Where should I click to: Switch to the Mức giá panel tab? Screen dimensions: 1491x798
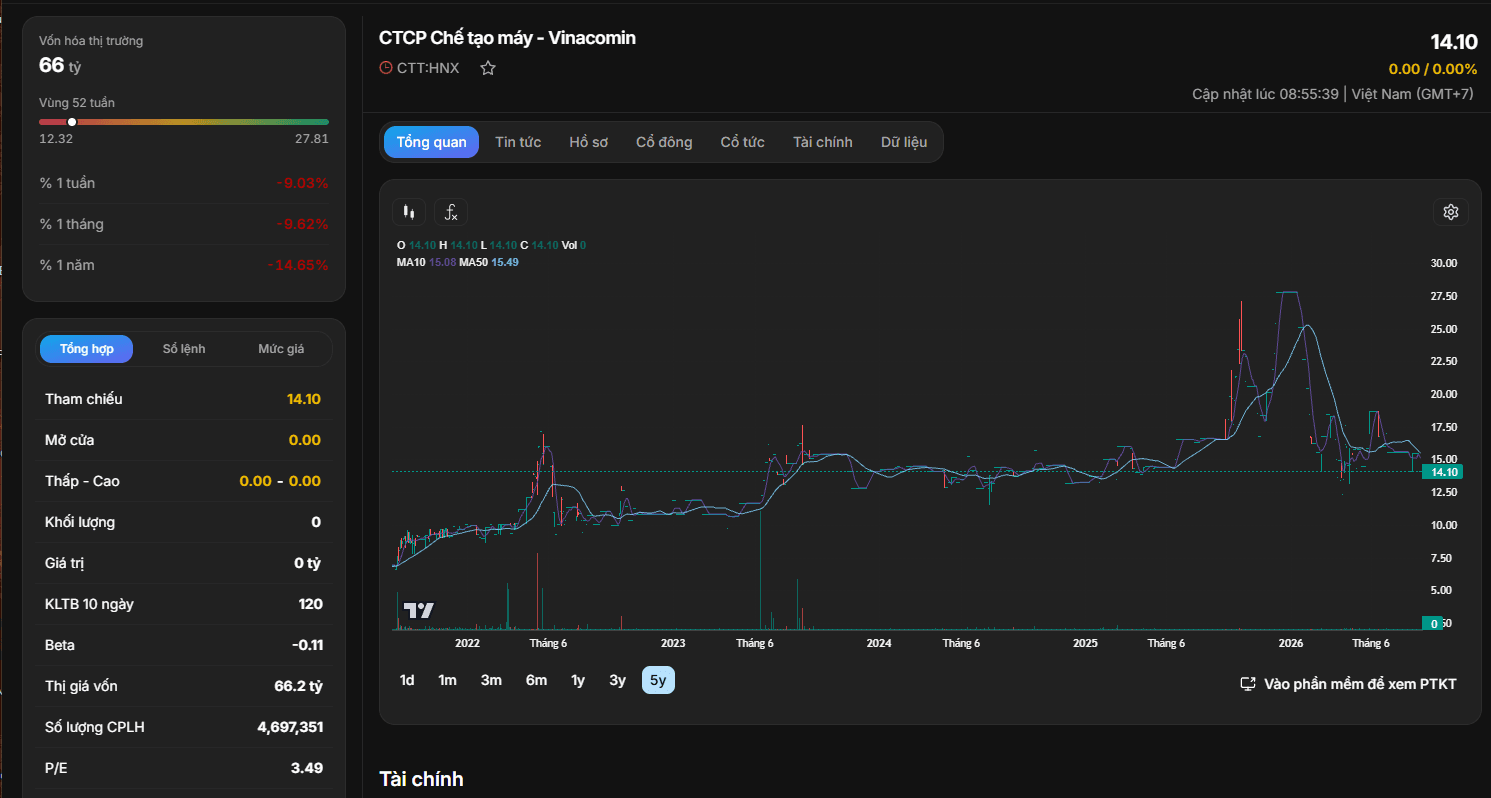281,349
